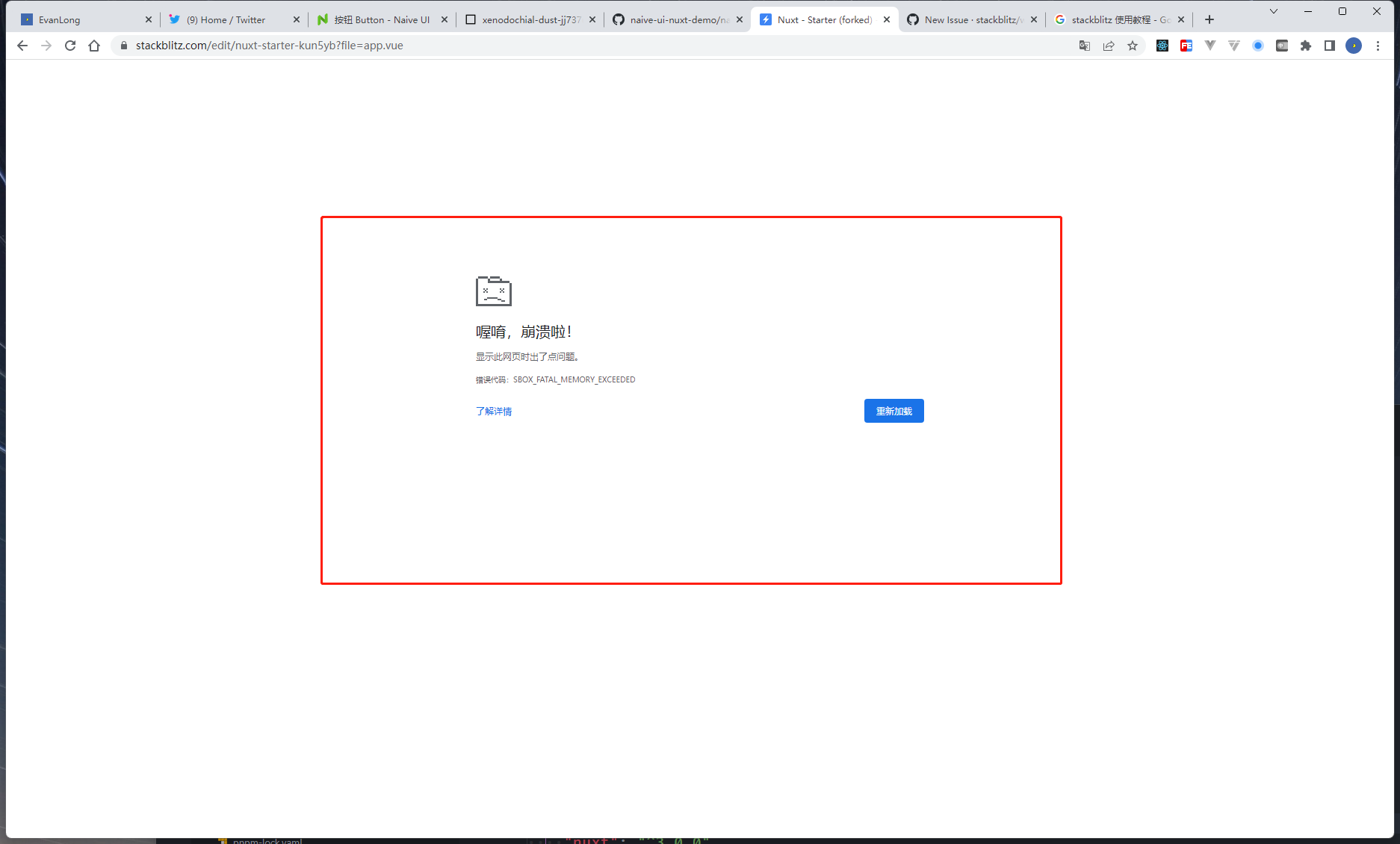Toggle the blue recording extension icon
The width and height of the screenshot is (1400, 844).
(1259, 46)
